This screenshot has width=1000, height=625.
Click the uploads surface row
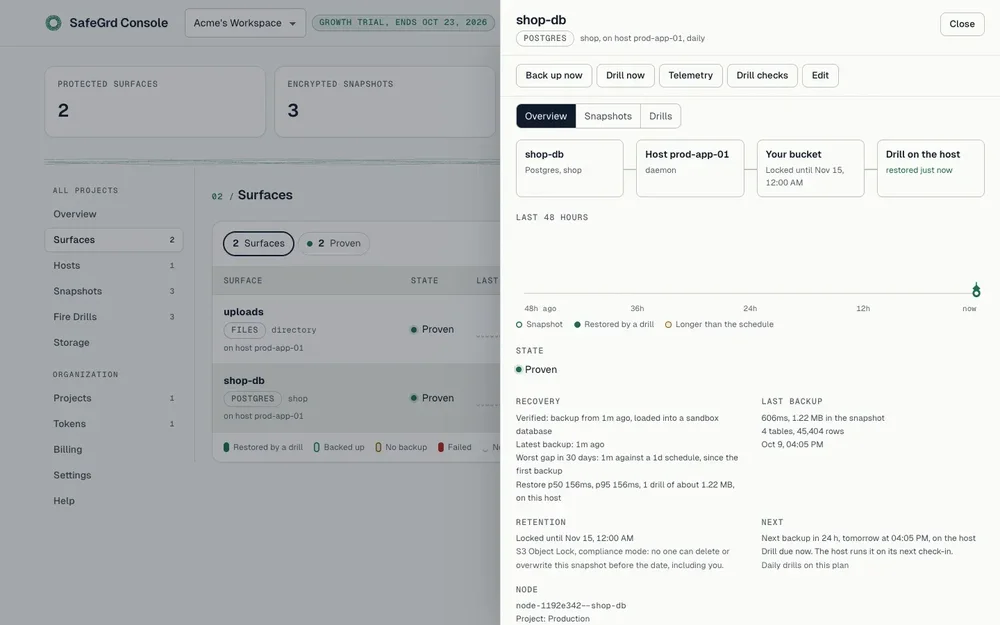(356, 329)
